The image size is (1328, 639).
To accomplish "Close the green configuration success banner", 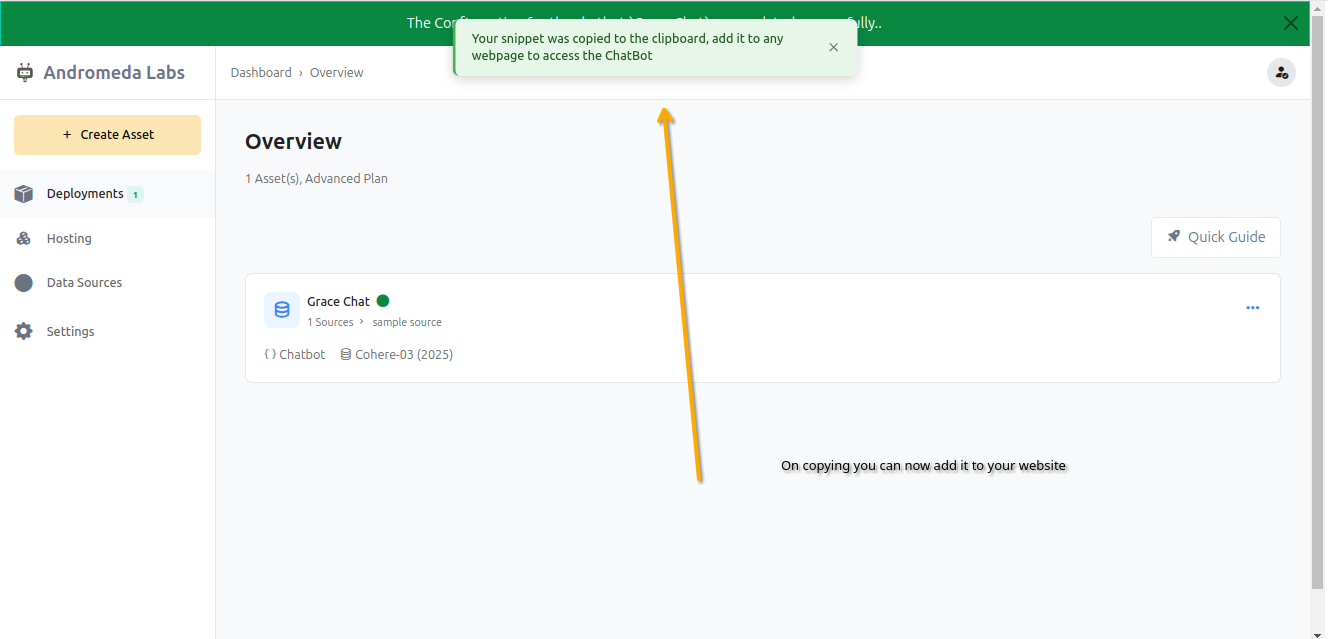I will click(x=1291, y=23).
